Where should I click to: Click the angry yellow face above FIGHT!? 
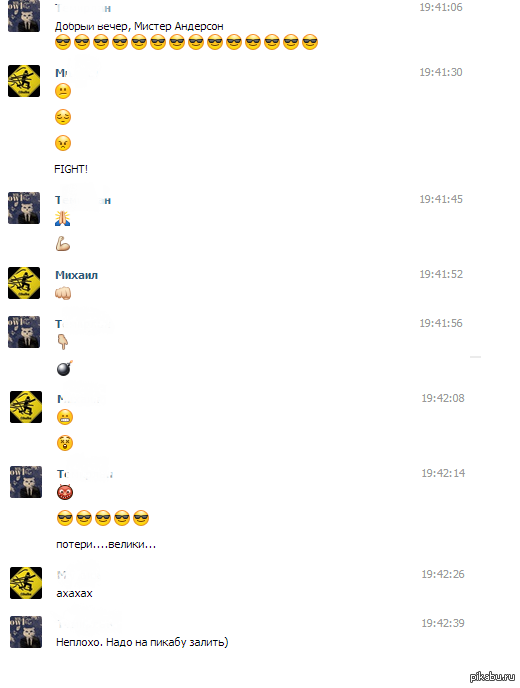(x=63, y=143)
